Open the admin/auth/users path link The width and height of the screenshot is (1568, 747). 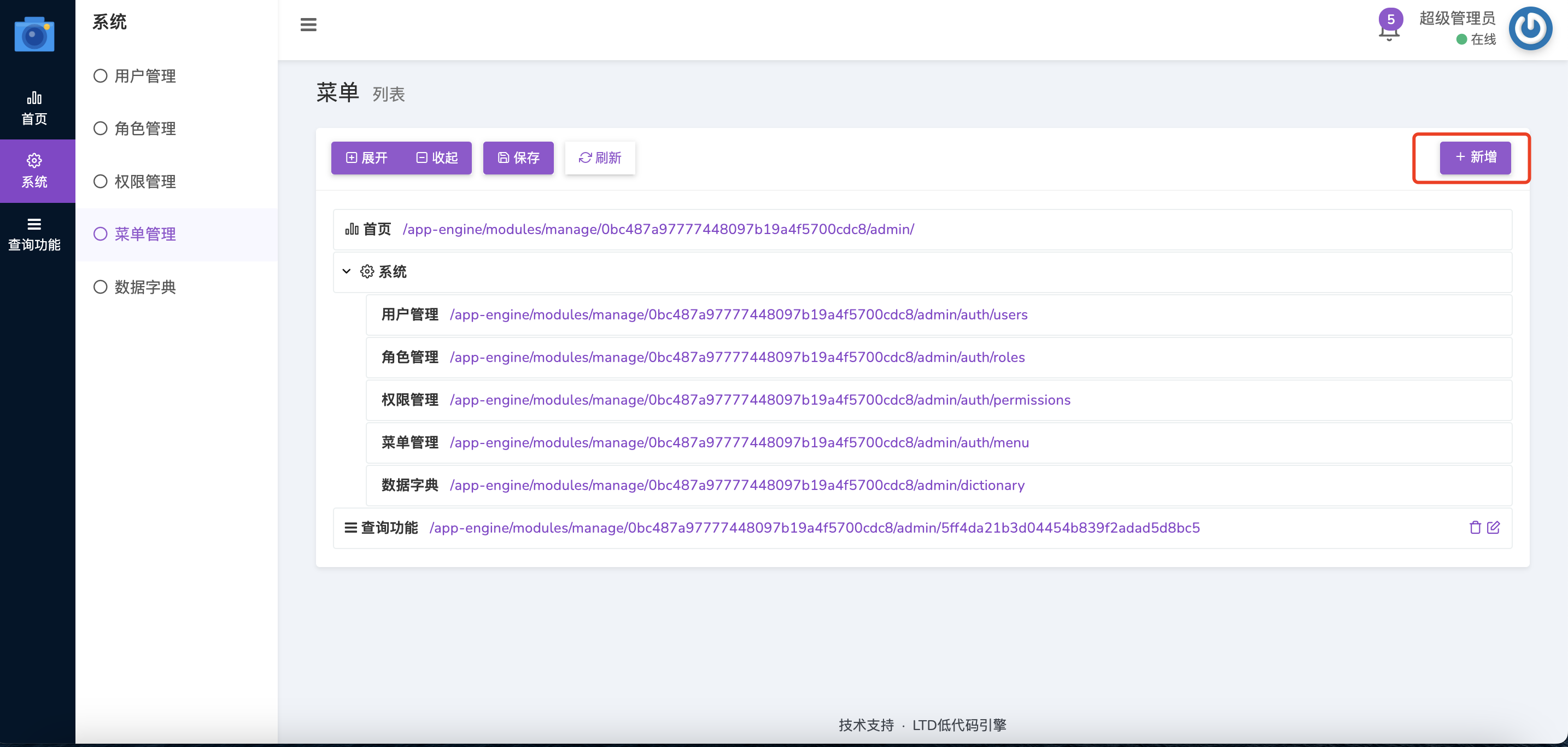[x=738, y=315]
